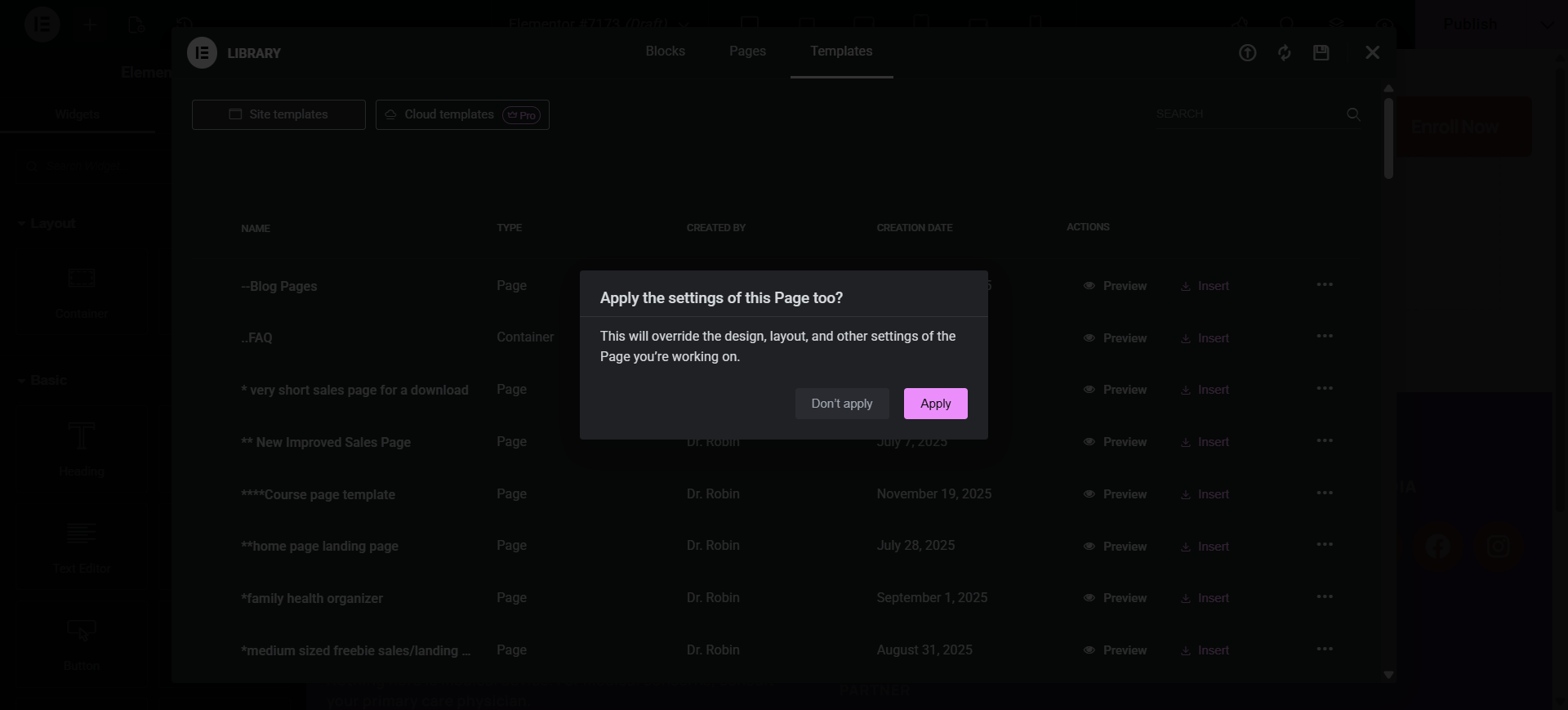This screenshot has width=1568, height=710.
Task: Click the Elementor library logo icon
Action: tap(202, 53)
